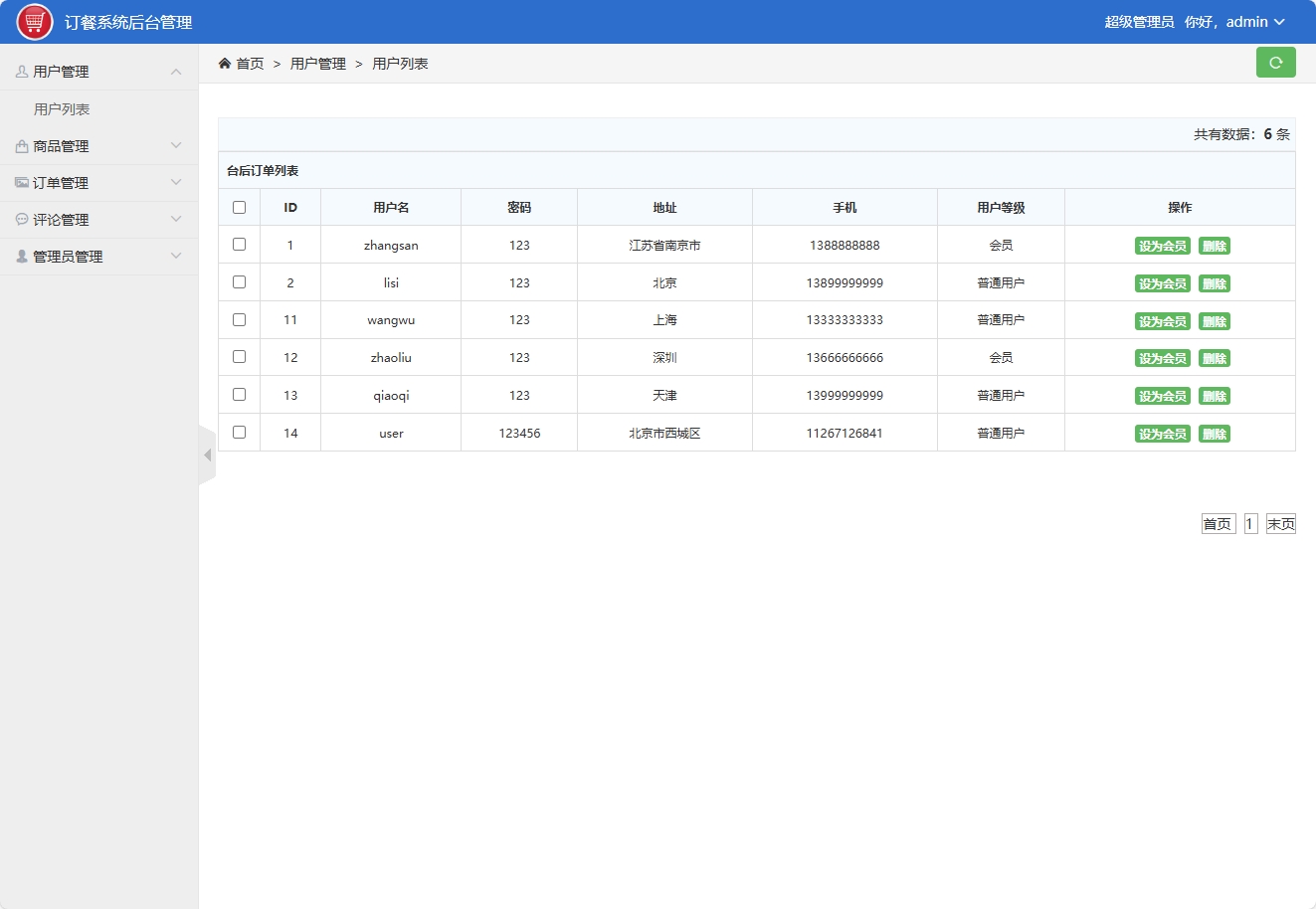1316x909 pixels.
Task: Click the green refresh icon
Action: click(1276, 62)
